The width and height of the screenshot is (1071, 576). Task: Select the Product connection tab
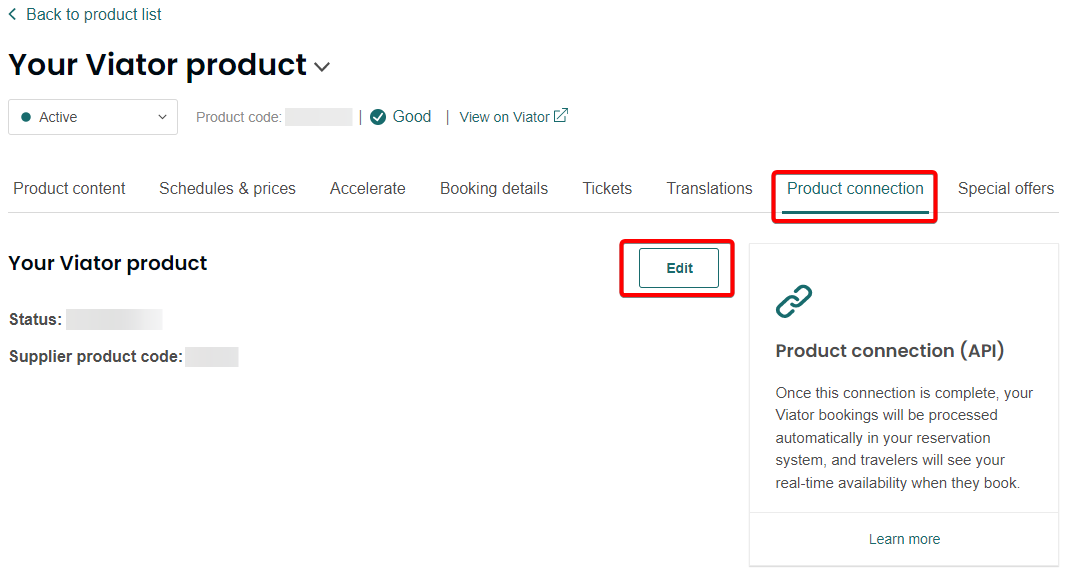click(855, 189)
